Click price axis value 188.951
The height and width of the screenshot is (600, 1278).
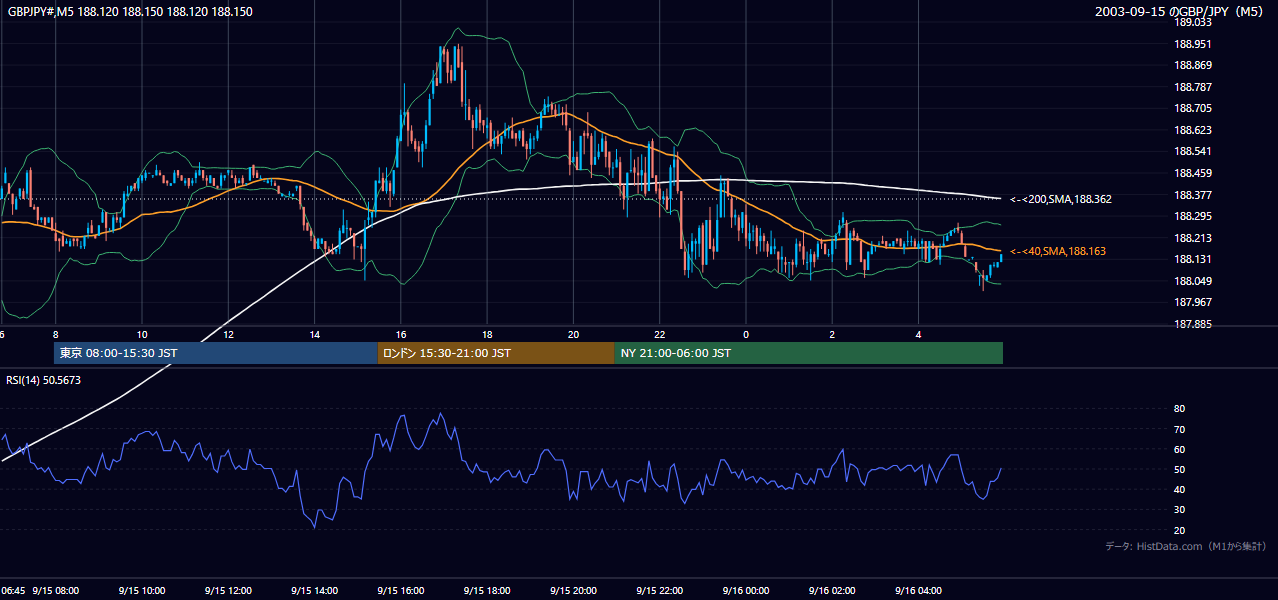point(1192,44)
